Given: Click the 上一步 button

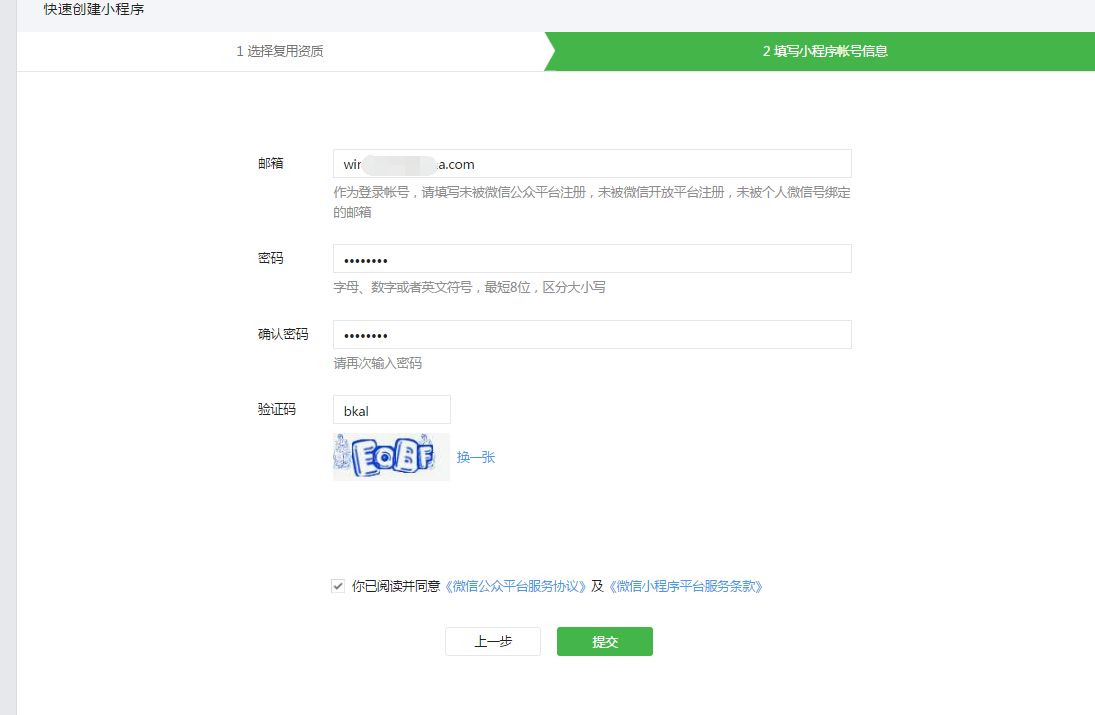Looking at the screenshot, I should [x=493, y=642].
